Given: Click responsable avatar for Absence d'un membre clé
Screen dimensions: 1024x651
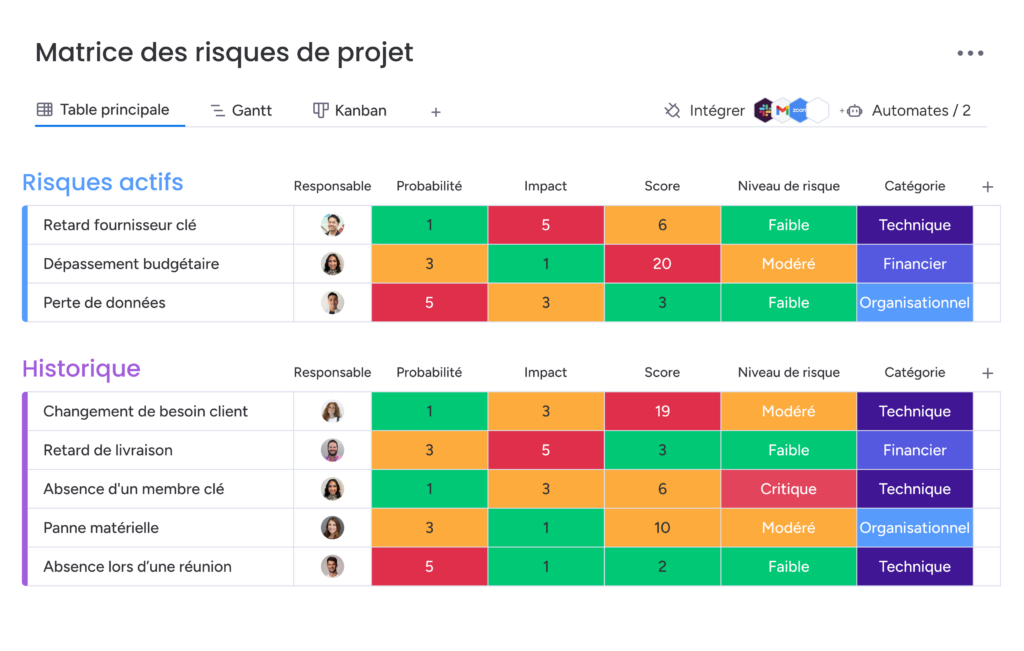Looking at the screenshot, I should (332, 489).
